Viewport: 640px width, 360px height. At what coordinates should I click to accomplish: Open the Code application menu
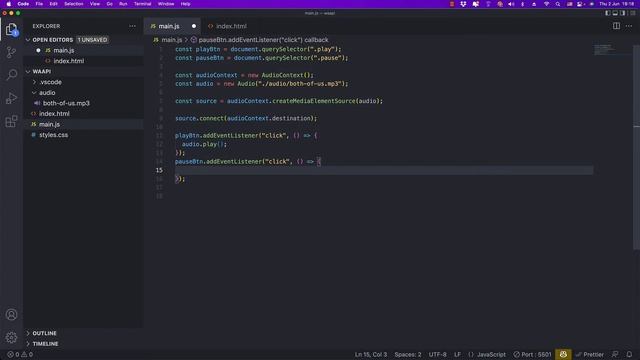[x=23, y=4]
